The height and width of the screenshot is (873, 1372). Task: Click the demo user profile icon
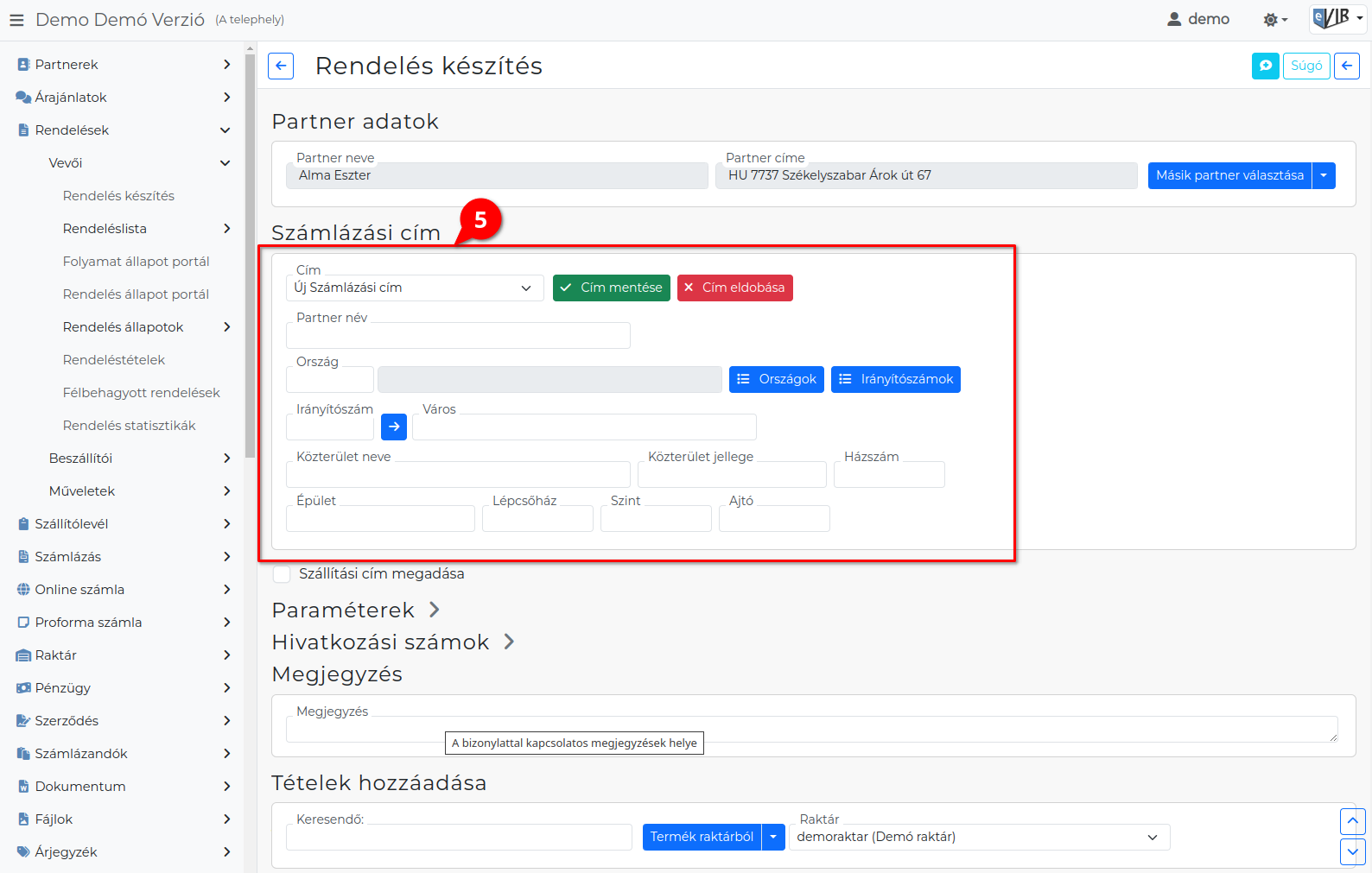(1174, 19)
